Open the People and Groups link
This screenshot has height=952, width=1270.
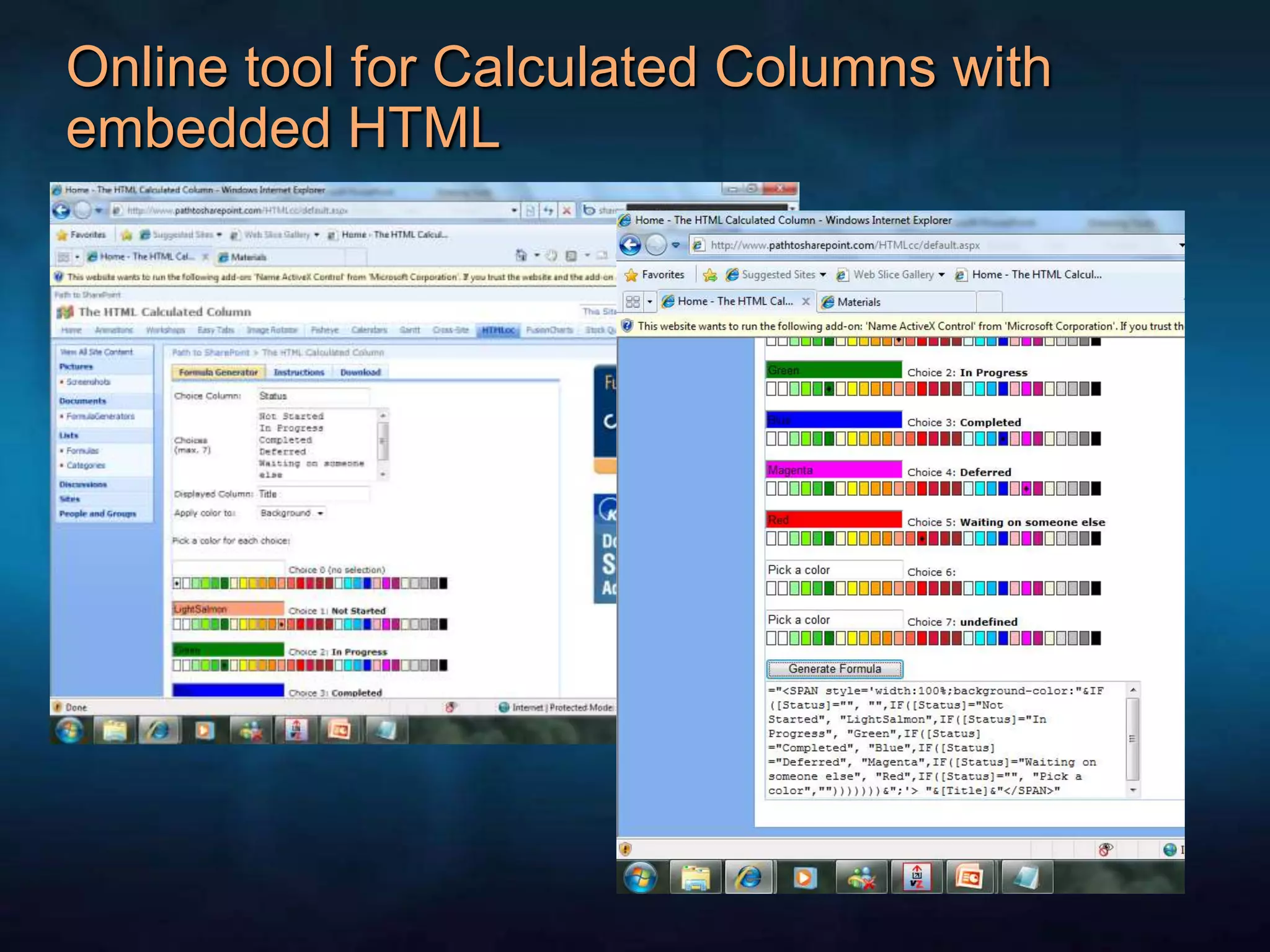(x=97, y=513)
